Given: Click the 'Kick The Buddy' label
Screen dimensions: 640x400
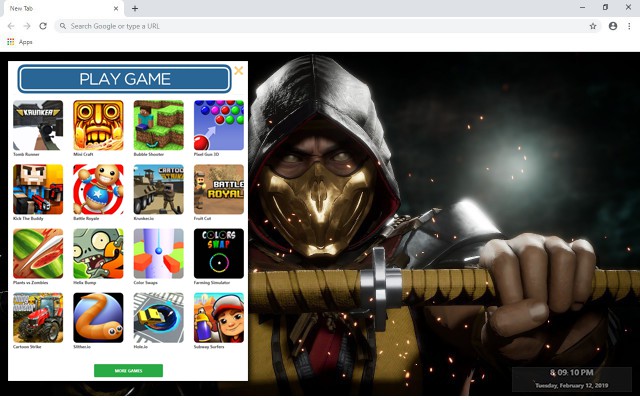Looking at the screenshot, I should [x=28, y=218].
